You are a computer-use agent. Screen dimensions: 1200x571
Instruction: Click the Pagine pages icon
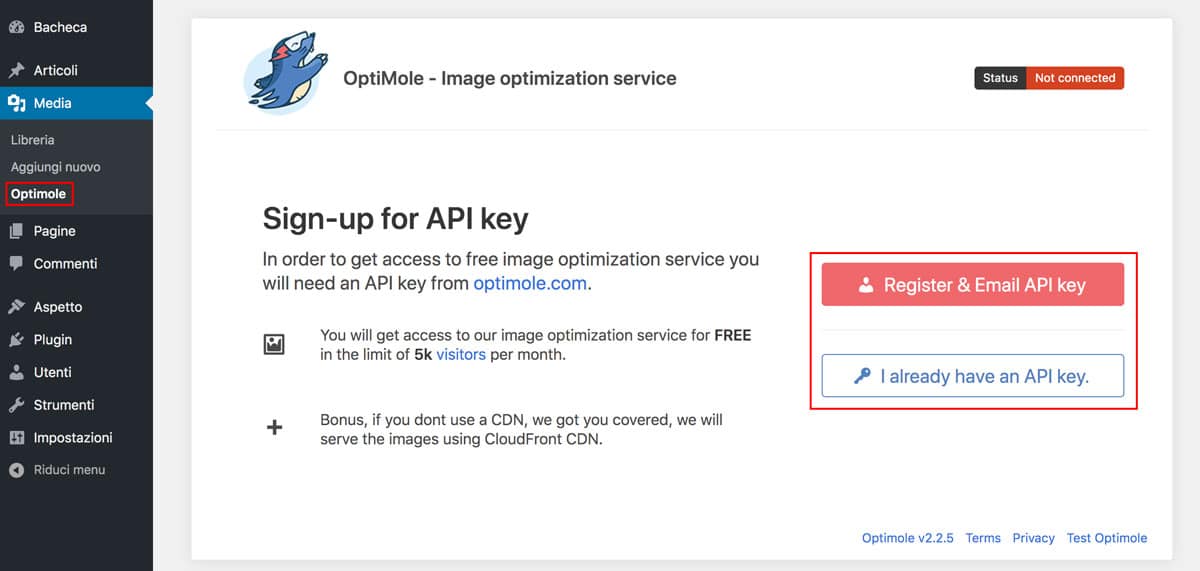(16, 231)
